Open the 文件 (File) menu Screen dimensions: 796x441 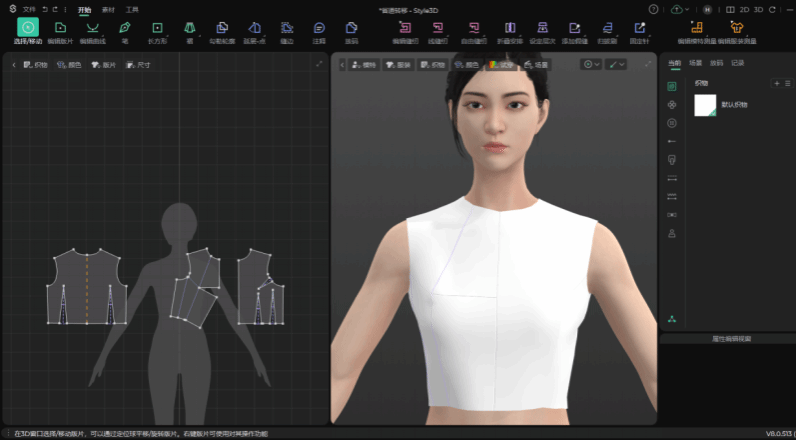pyautogui.click(x=28, y=8)
